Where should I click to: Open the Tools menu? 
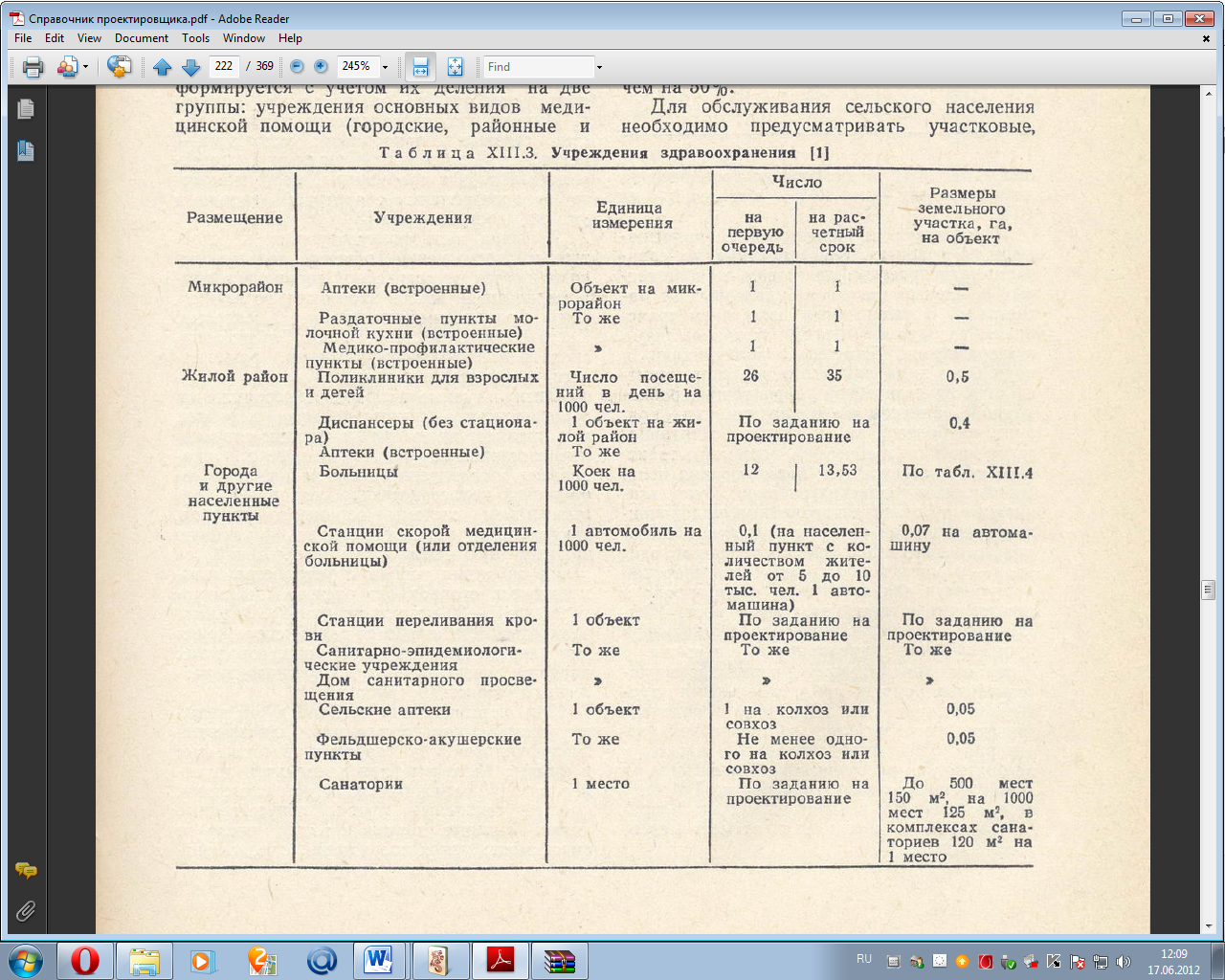point(195,38)
